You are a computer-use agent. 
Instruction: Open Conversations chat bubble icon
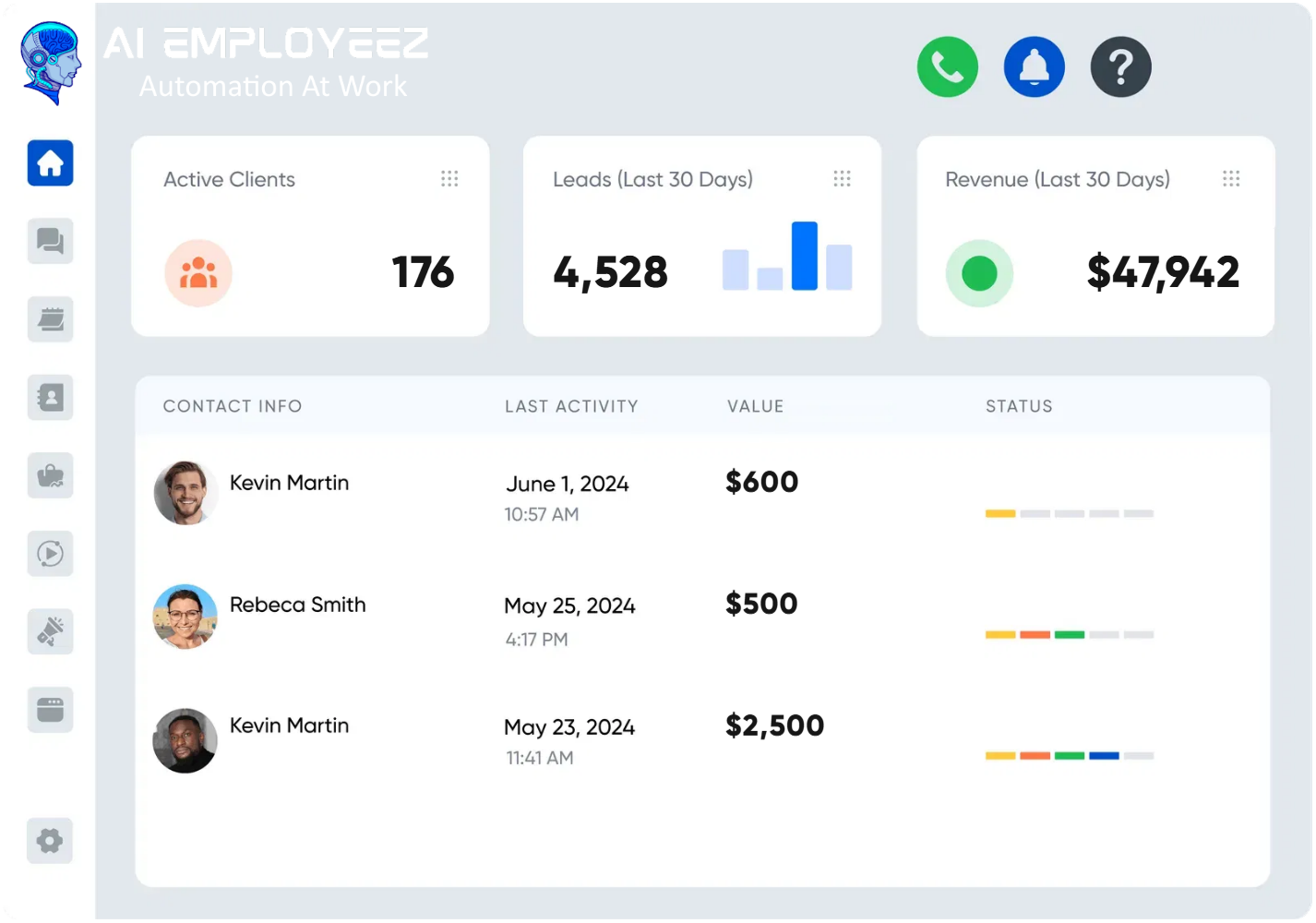(x=50, y=242)
